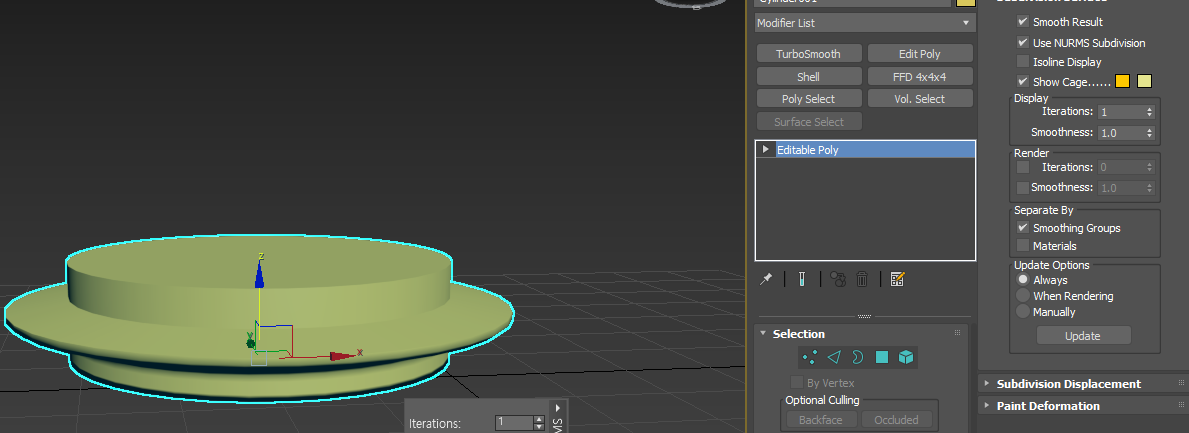
Task: Click the Backface culling button
Action: pos(820,420)
